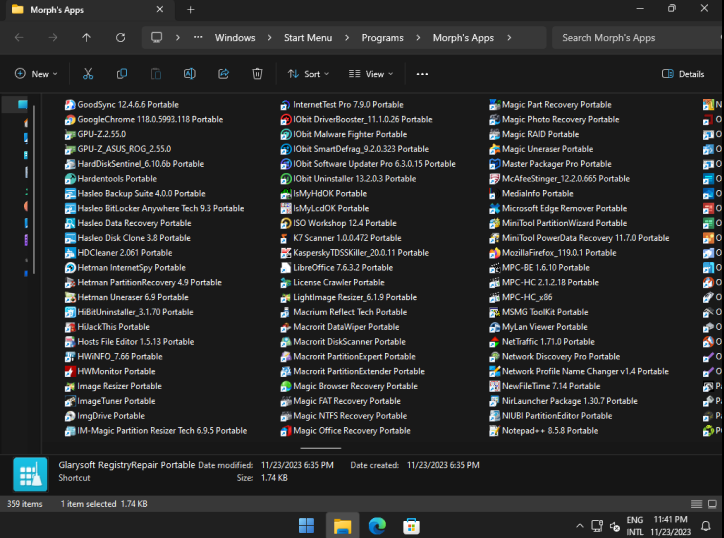Toggle the Details pane button
Viewport: 724px width, 538px height.
coord(683,74)
